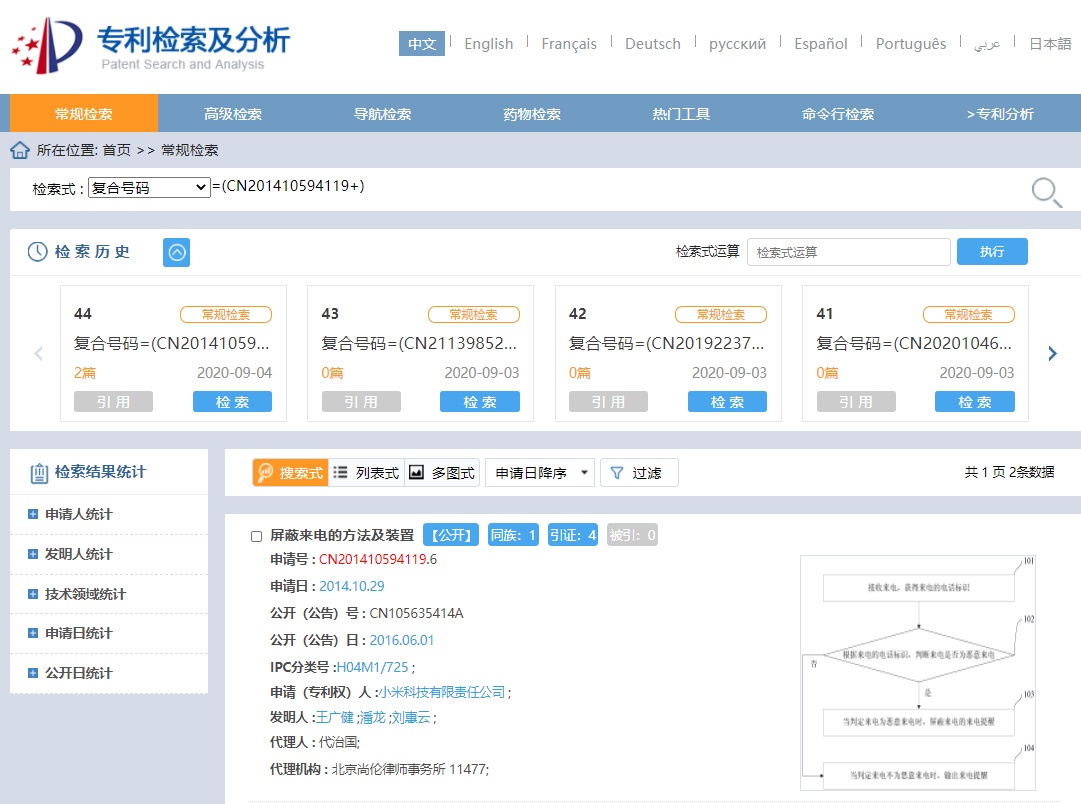Tick the checkbox beside 屏蔽来电的方法及装置
Viewport: 1081px width, 804px height.
tap(256, 536)
